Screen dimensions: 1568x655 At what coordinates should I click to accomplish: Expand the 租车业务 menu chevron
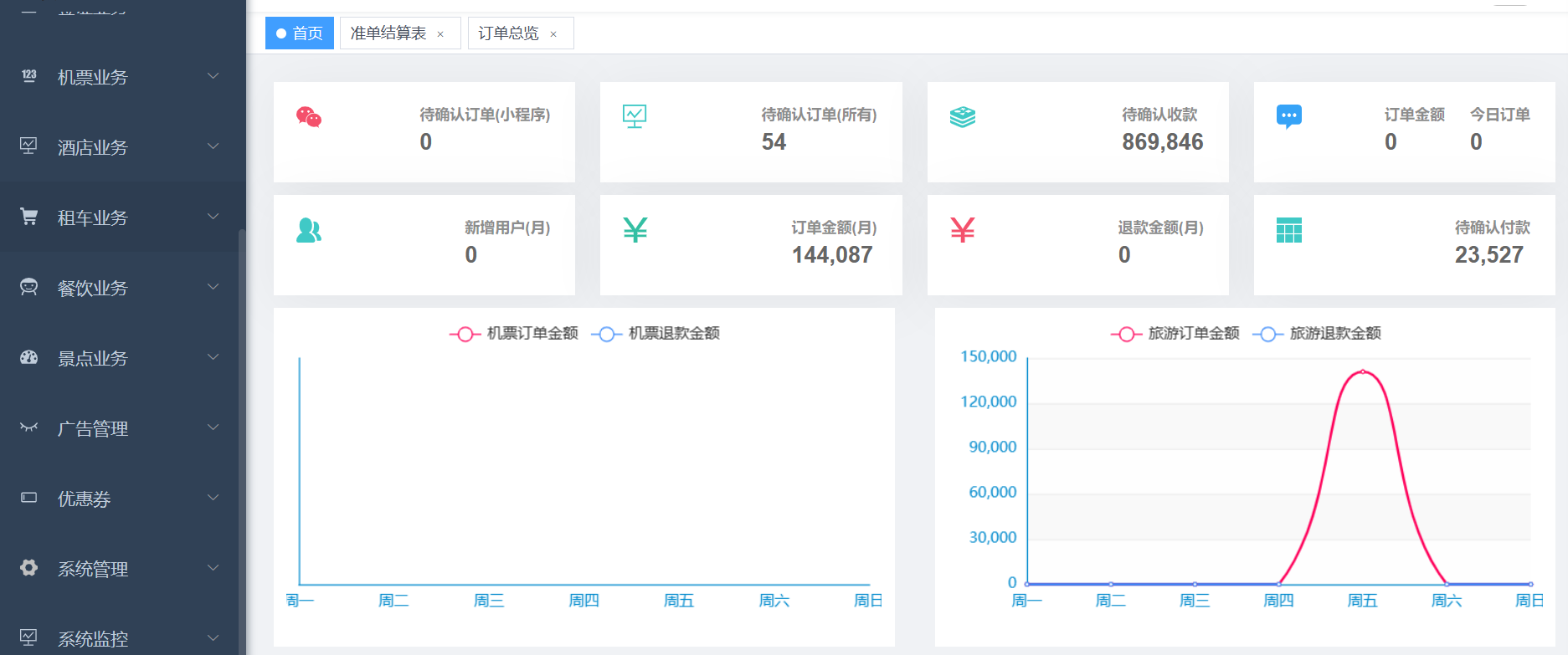click(213, 216)
